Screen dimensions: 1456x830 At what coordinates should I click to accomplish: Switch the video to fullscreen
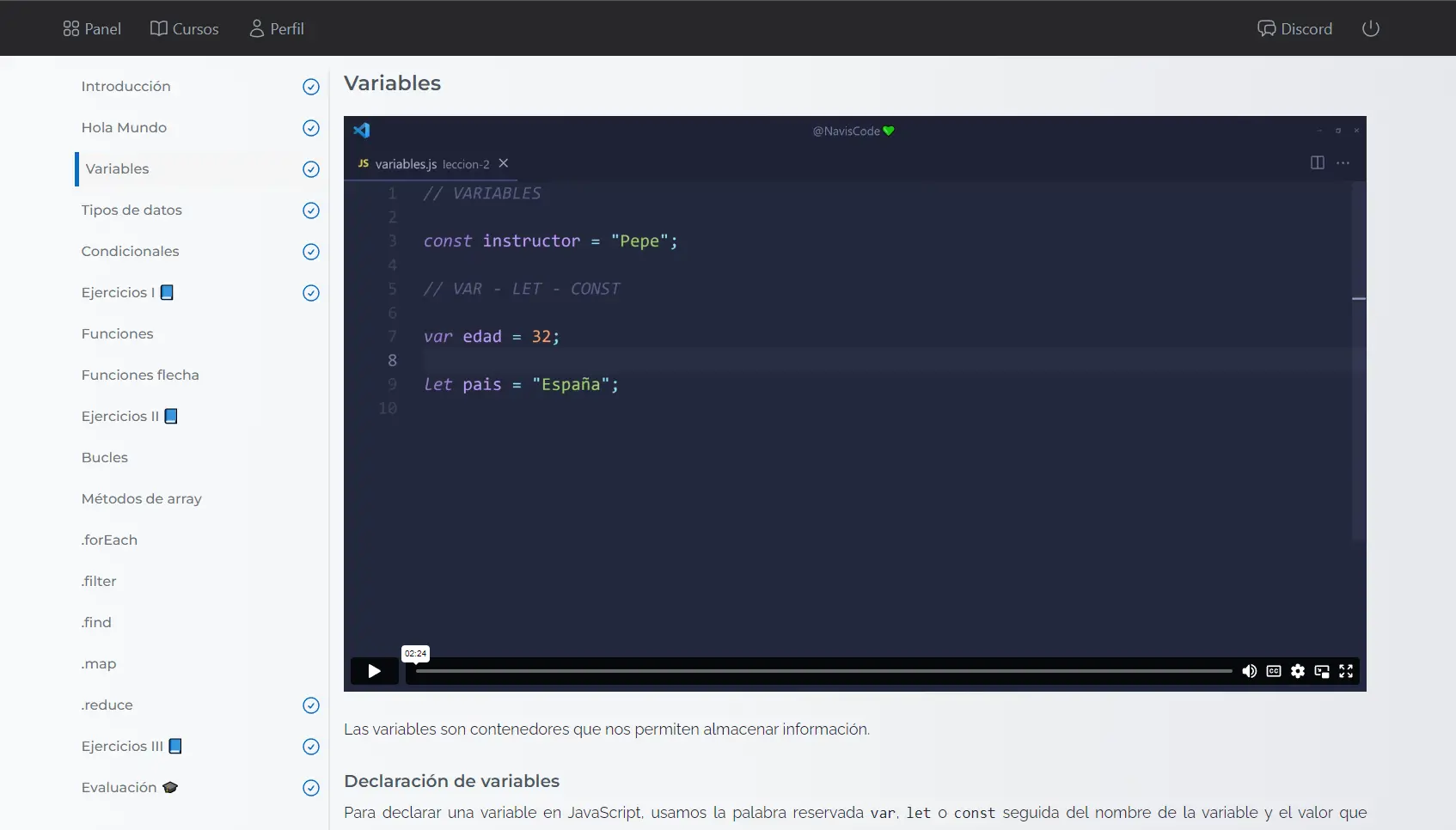pyautogui.click(x=1347, y=671)
